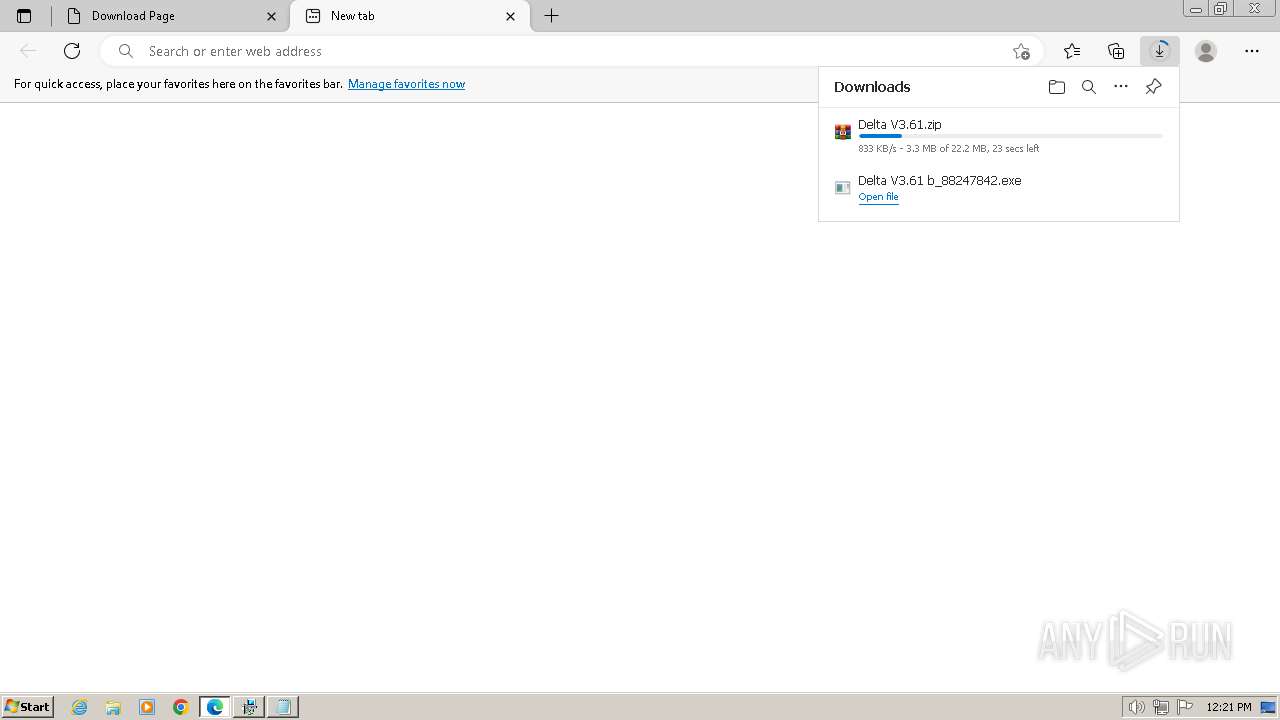1280x720 pixels.
Task: Click the download speed status text
Action: pyautogui.click(x=948, y=148)
